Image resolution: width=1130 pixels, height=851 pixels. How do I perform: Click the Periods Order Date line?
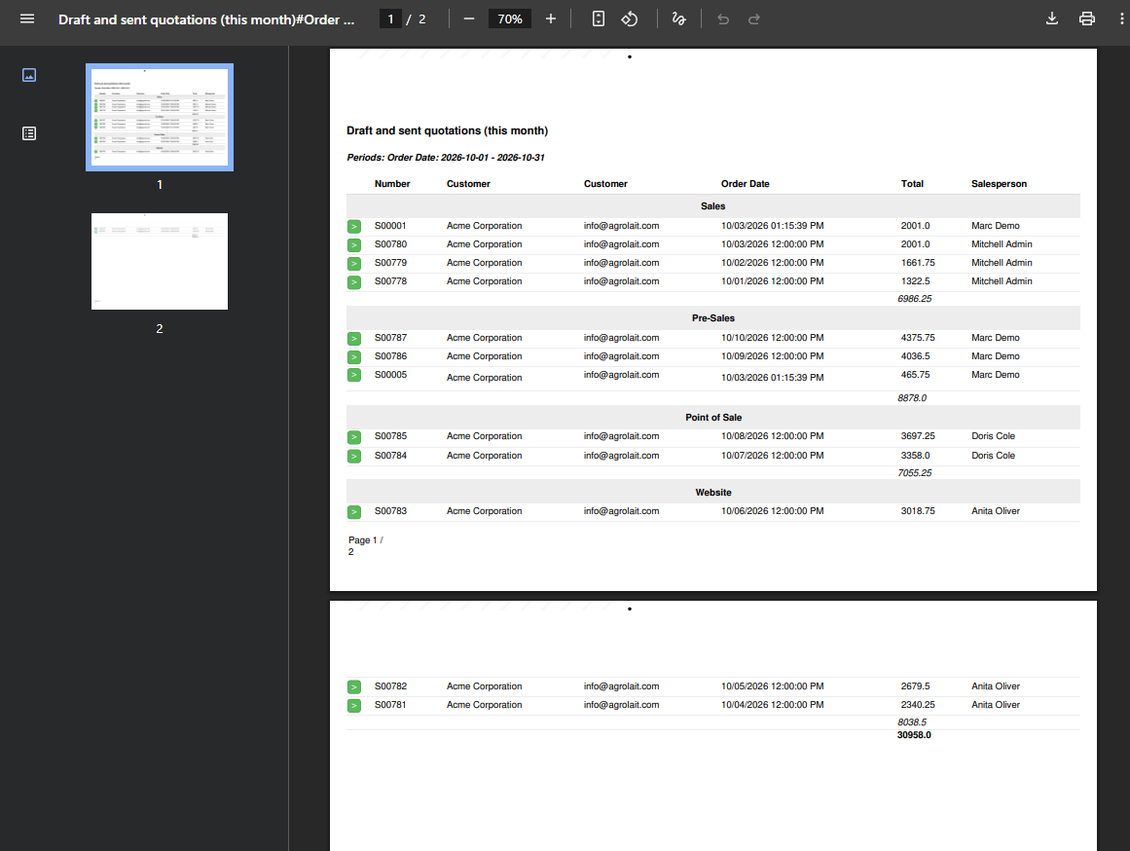coord(445,157)
